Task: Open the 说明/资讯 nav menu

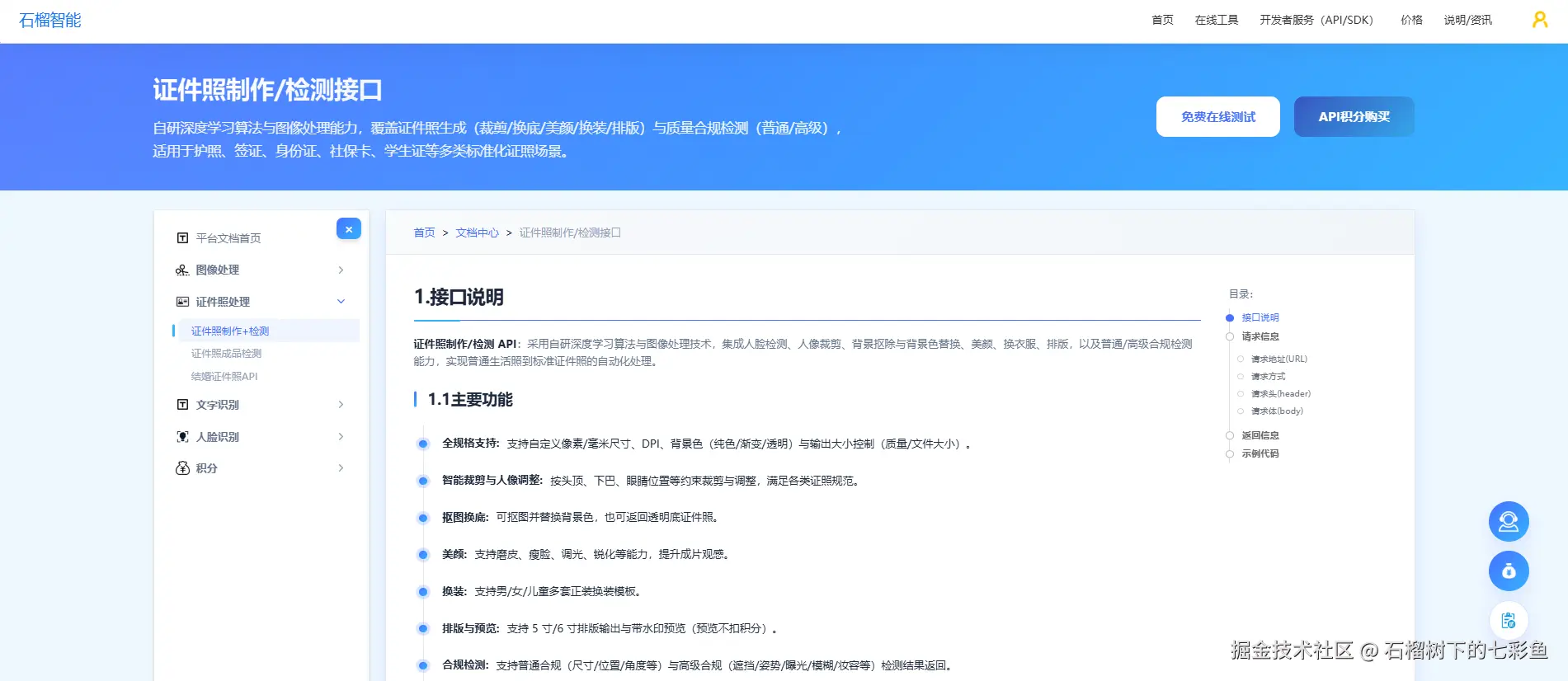Action: click(x=1467, y=20)
